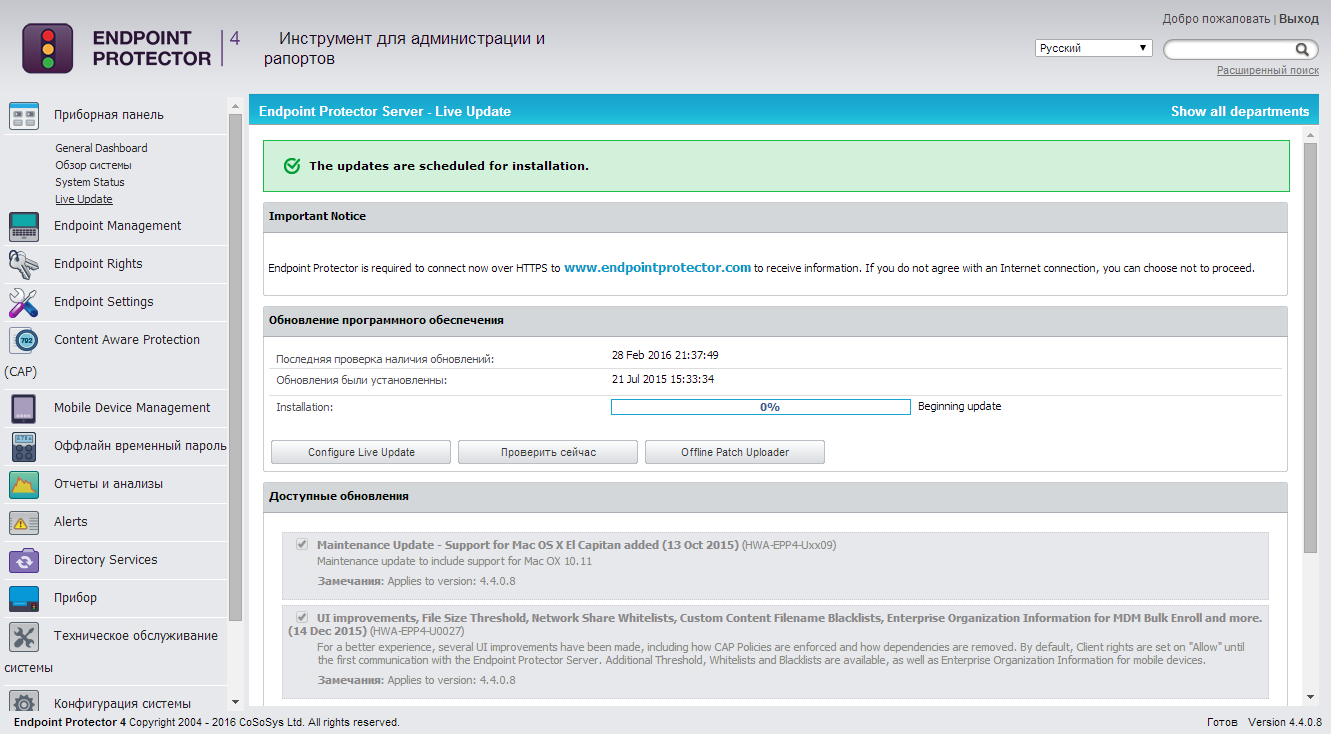This screenshot has height=734, width=1331.
Task: Click the Alerts warning icon
Action: coord(24,523)
